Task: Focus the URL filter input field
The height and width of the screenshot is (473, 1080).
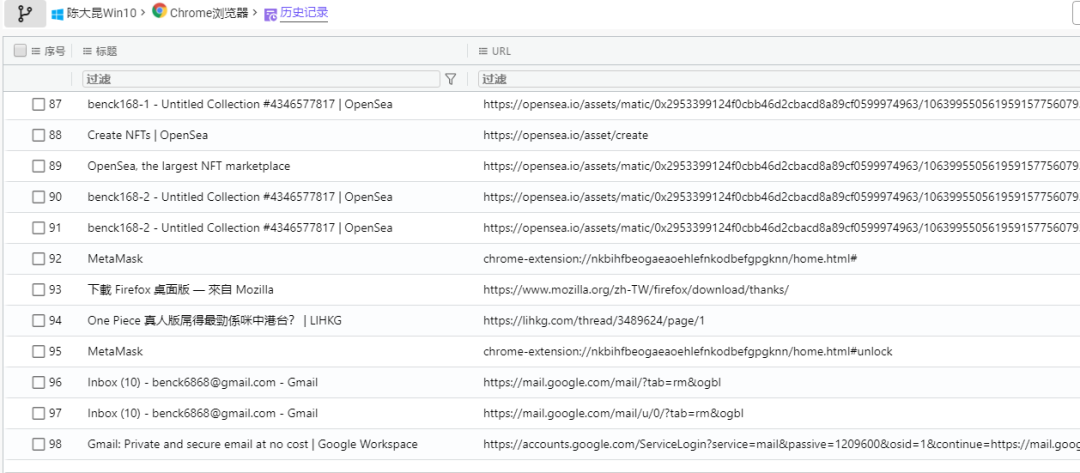Action: point(779,78)
